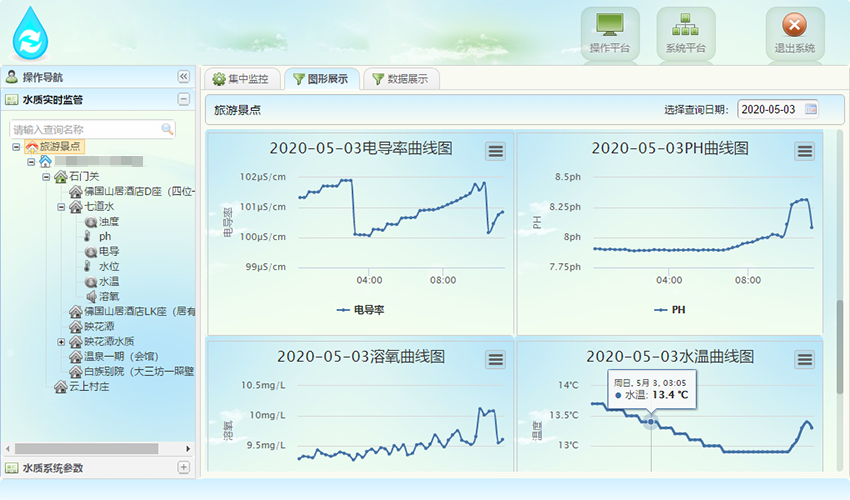Viewport: 850px width, 500px height.
Task: Toggle the PH legend series visibility
Action: point(670,310)
